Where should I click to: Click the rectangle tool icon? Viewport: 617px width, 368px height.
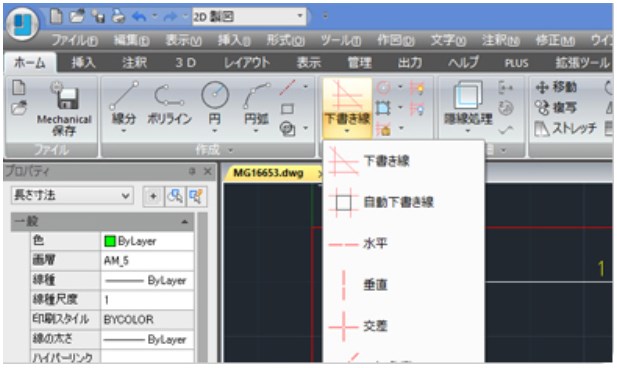[x=287, y=108]
